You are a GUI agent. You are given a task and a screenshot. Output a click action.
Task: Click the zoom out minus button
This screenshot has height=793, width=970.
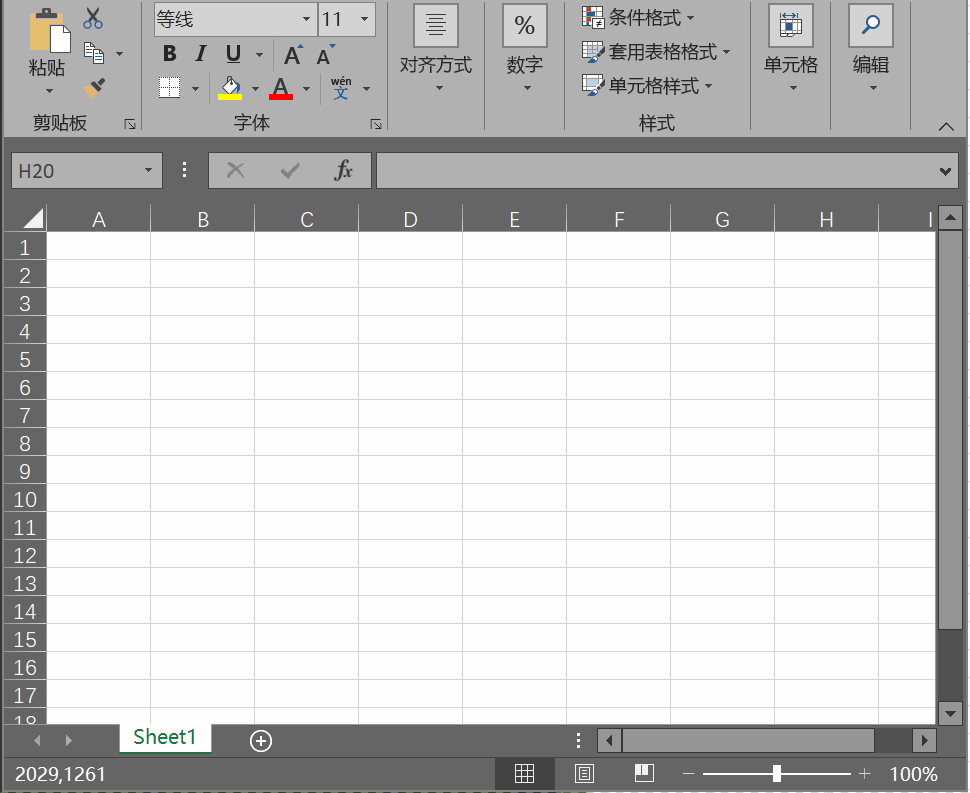(689, 774)
